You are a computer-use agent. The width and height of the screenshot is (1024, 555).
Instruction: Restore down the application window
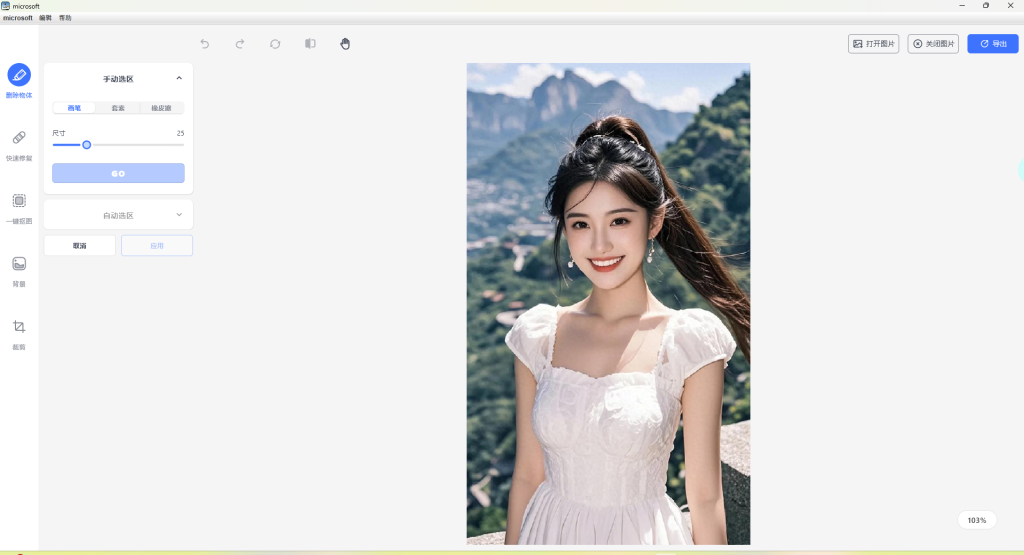985,6
